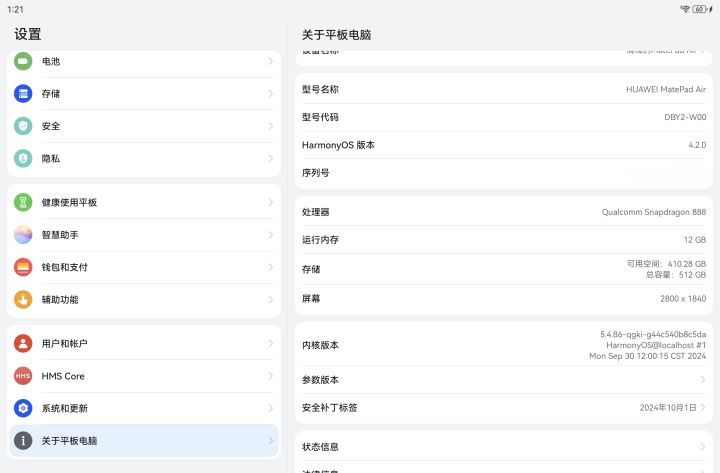Tap the Privacy icon

(23, 158)
